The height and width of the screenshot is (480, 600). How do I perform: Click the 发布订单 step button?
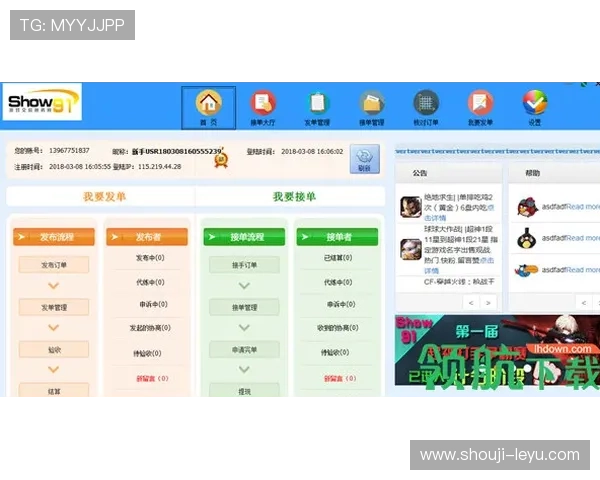point(54,265)
